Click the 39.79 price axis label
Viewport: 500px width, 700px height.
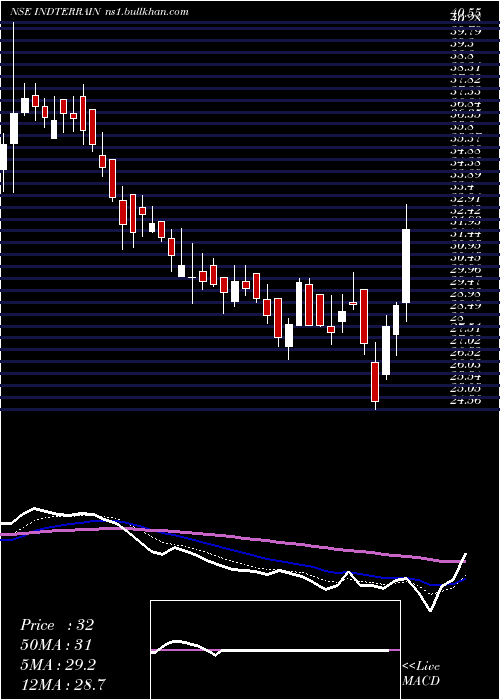[x=466, y=31]
